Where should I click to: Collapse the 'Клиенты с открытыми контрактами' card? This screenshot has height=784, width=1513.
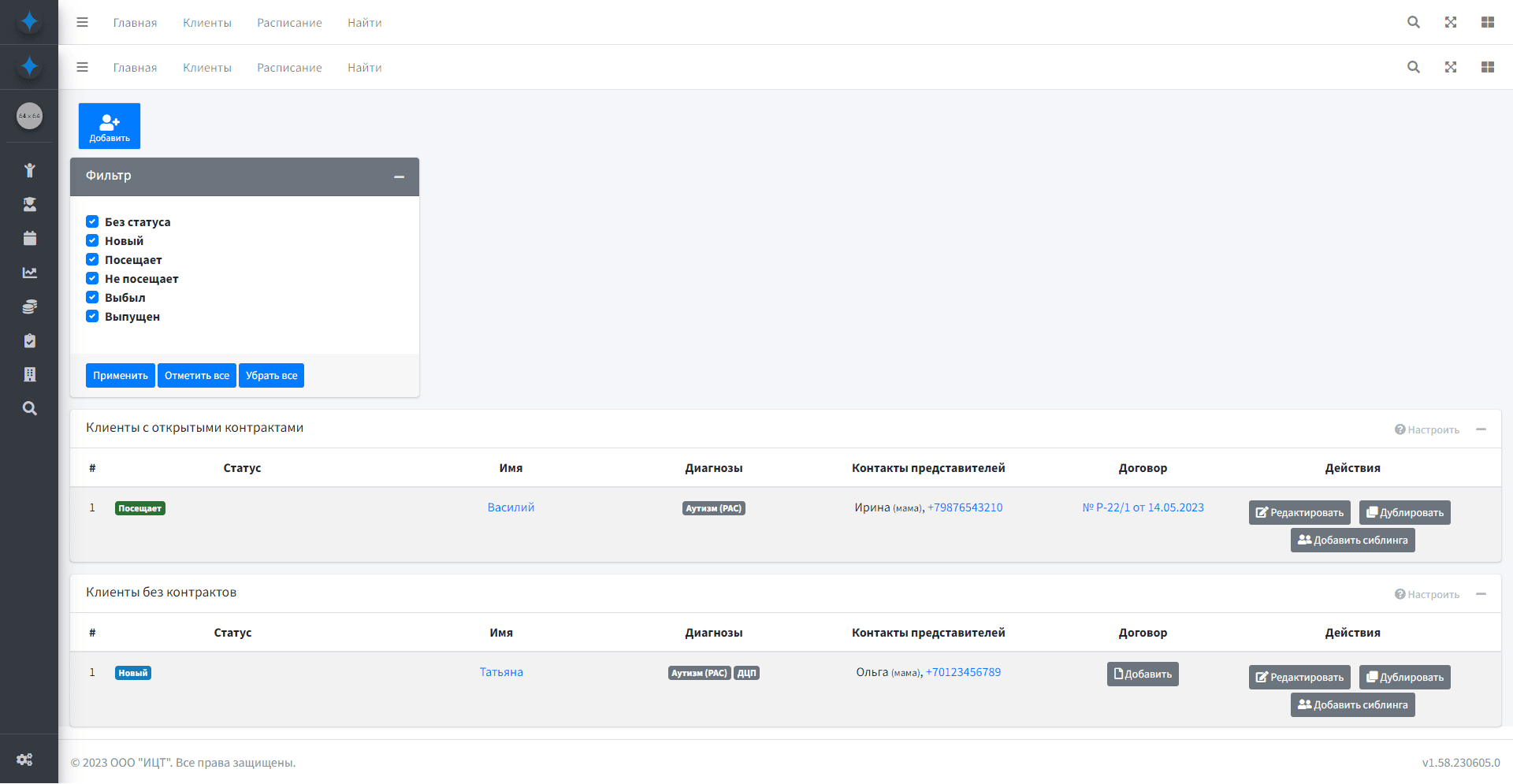click(x=1481, y=429)
